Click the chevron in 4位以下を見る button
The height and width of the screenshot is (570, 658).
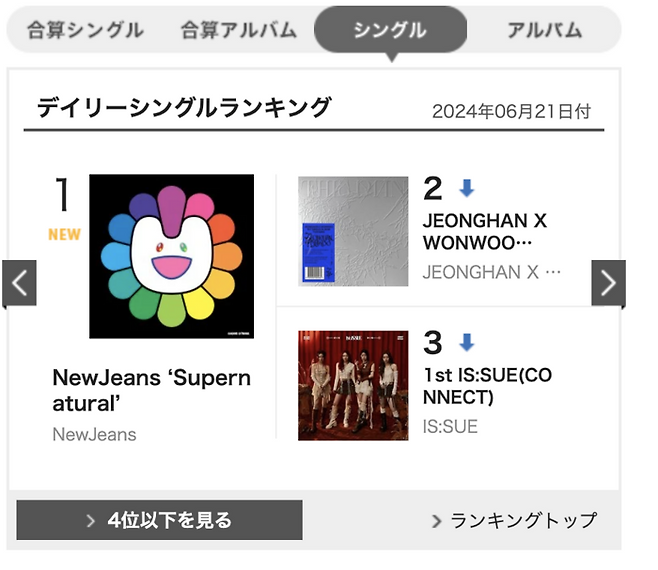(91, 521)
